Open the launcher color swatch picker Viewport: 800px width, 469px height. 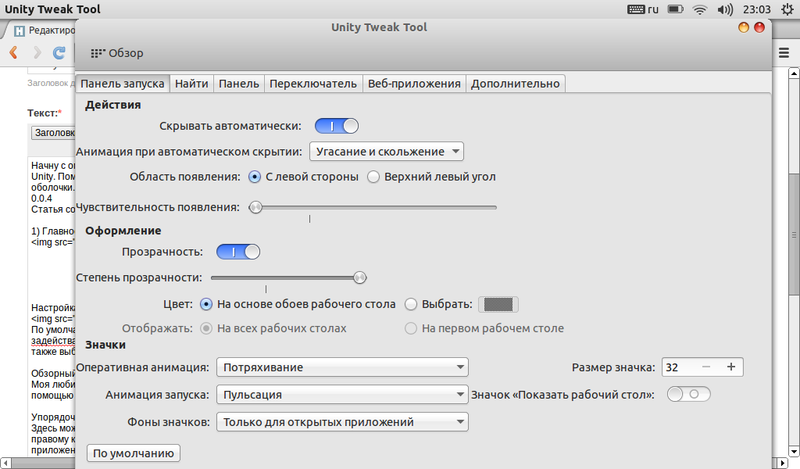[498, 304]
